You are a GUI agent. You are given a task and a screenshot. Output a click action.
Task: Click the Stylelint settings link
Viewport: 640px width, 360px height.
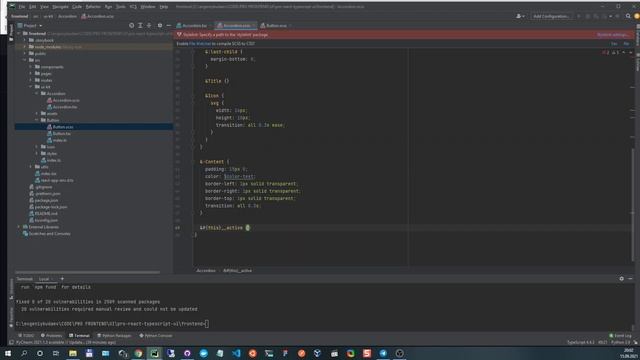(612, 35)
